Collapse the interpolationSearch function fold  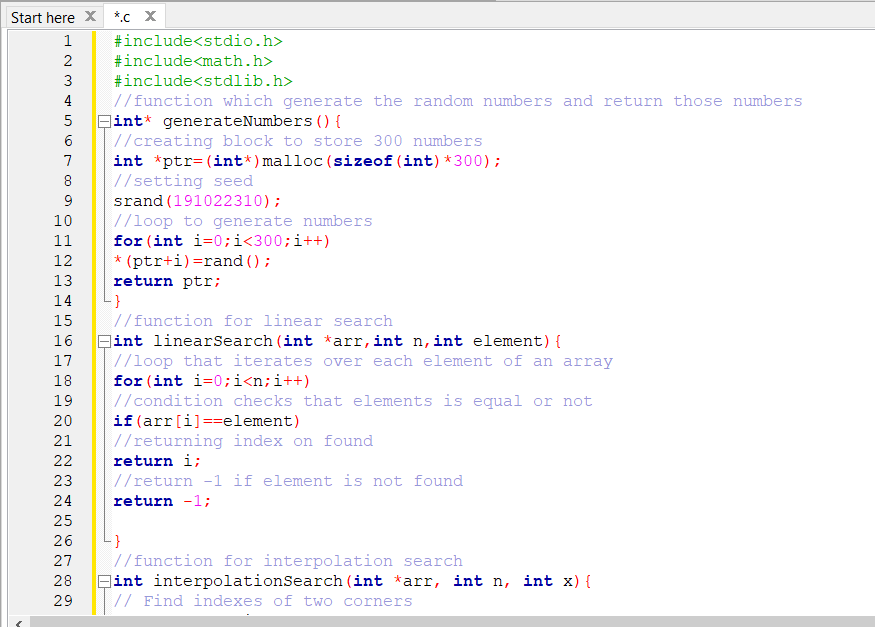[104, 580]
